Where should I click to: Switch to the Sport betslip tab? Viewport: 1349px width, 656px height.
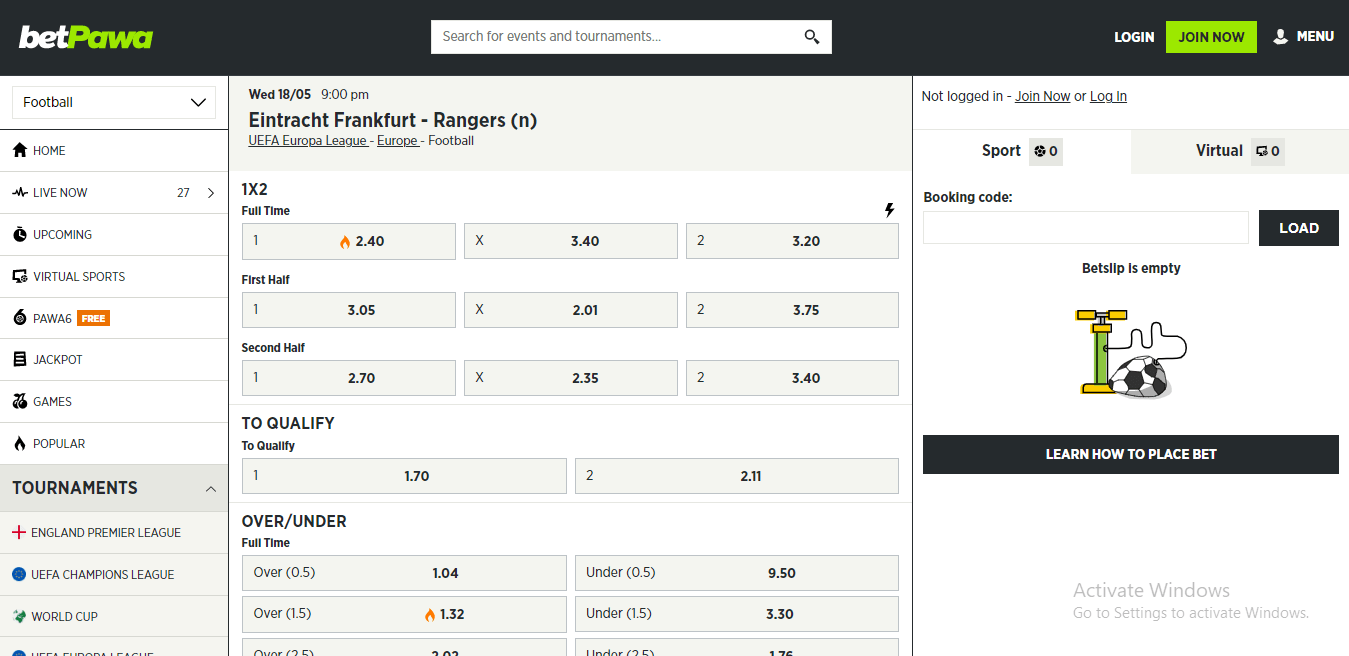click(x=1021, y=151)
